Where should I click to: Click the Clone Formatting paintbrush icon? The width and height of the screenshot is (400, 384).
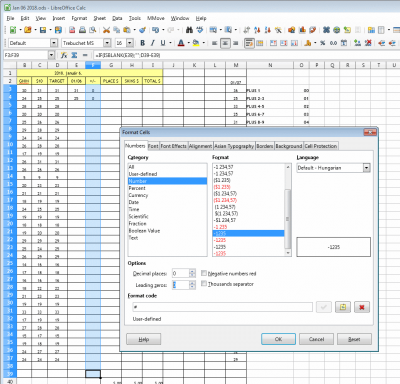coord(142,30)
